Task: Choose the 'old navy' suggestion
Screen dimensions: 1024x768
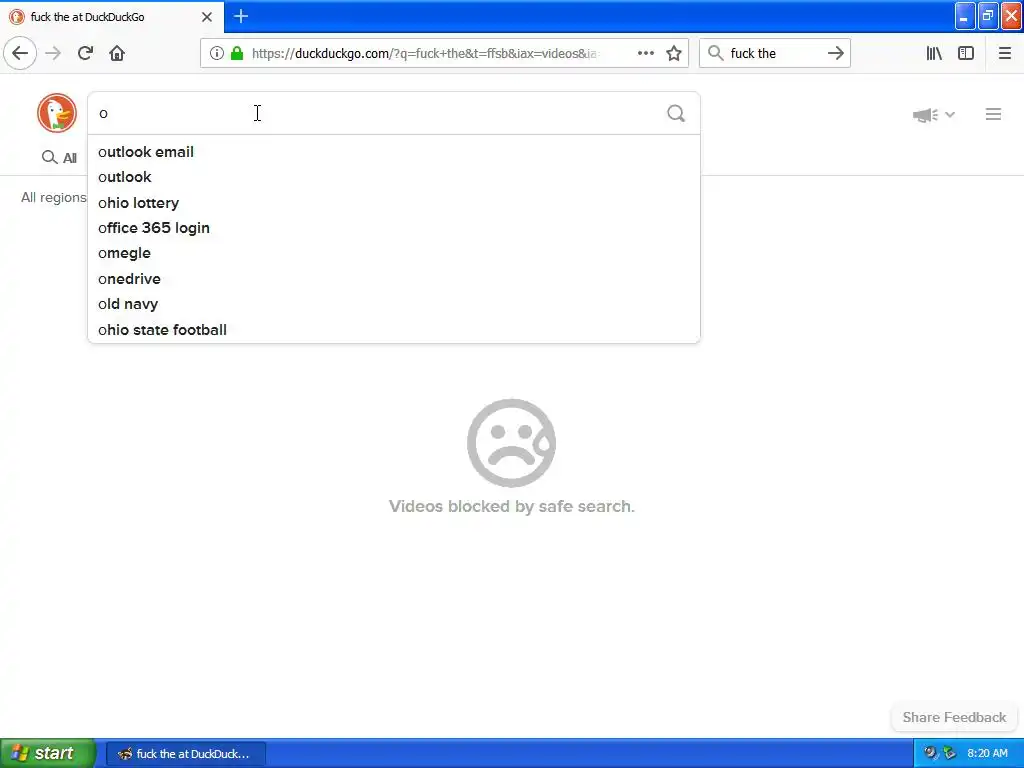Action: 394,304
